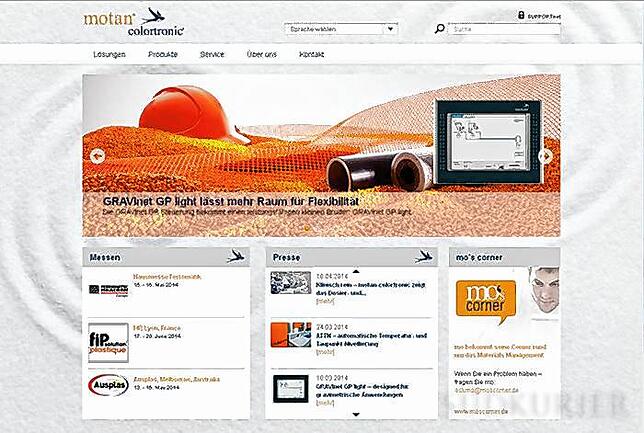Click the padlock login icon
The image size is (644, 433).
click(521, 15)
